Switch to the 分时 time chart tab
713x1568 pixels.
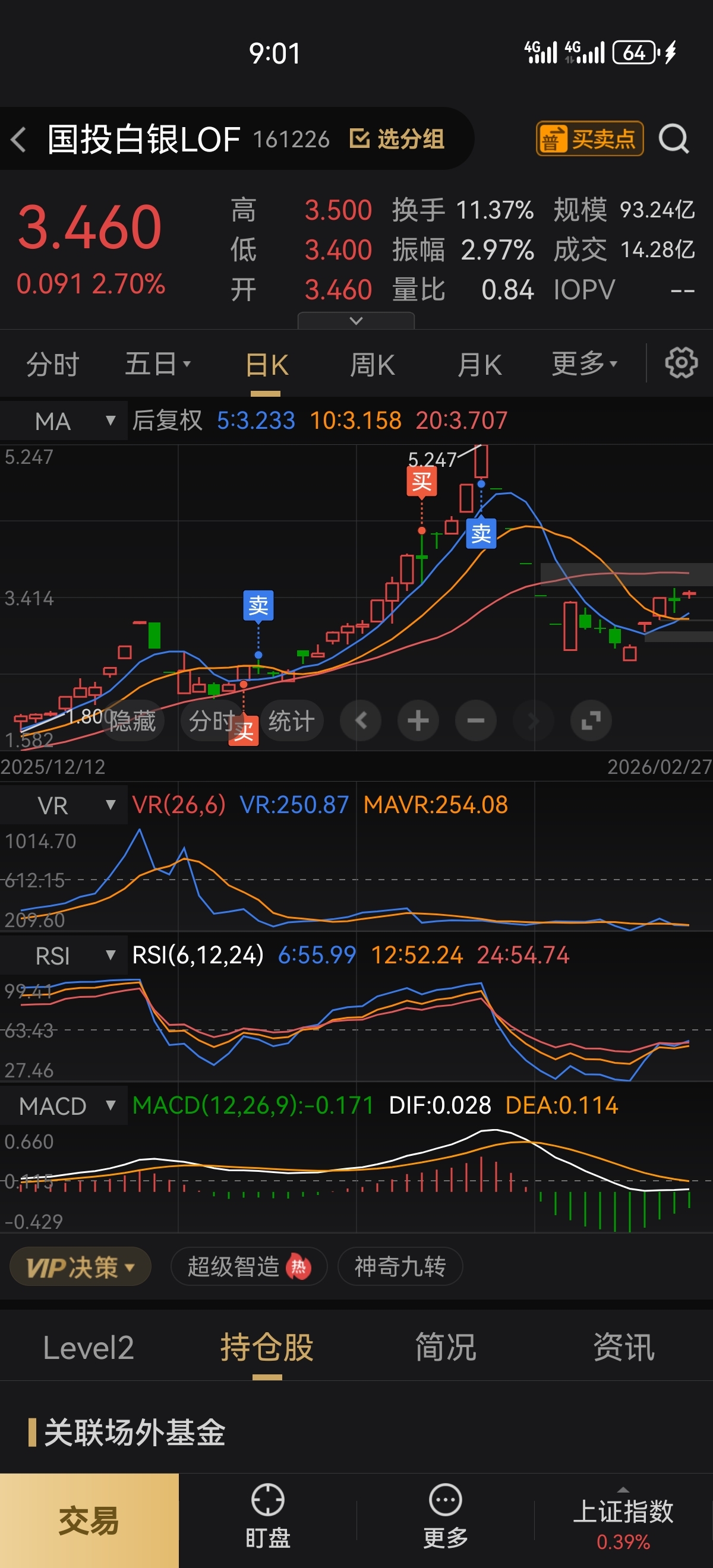pyautogui.click(x=53, y=364)
